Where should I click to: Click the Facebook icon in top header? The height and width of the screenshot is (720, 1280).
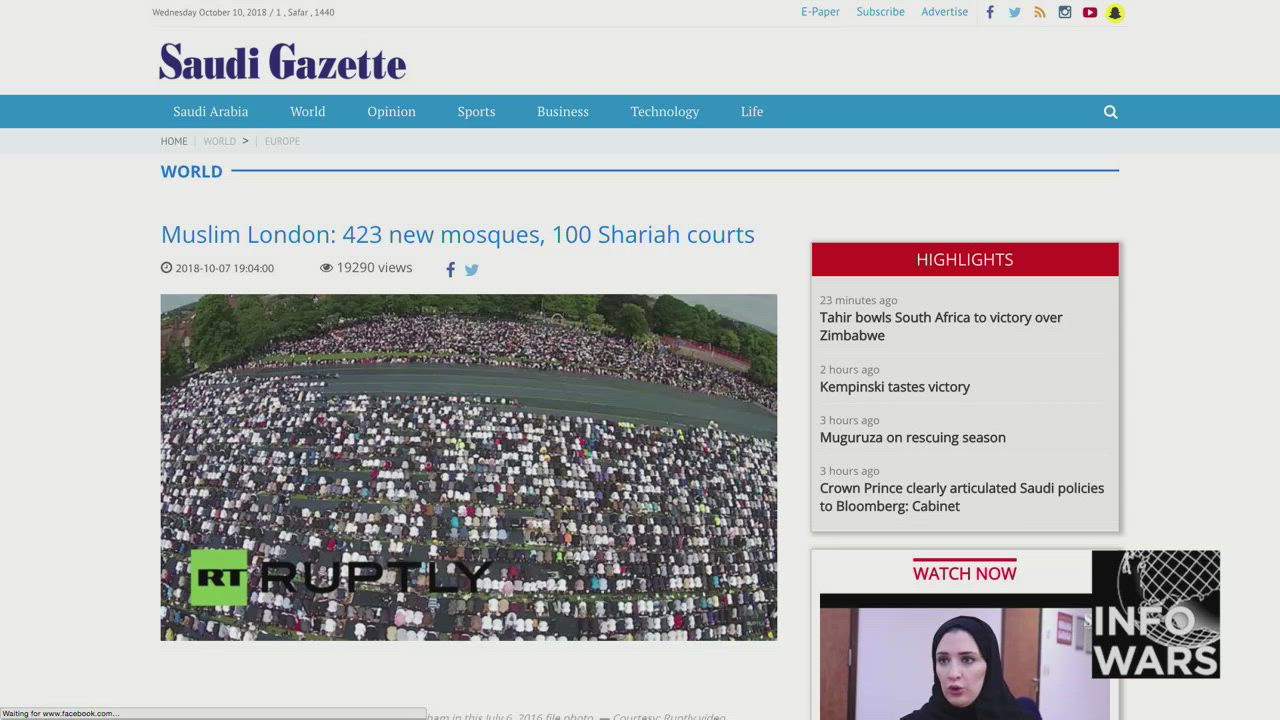(990, 12)
